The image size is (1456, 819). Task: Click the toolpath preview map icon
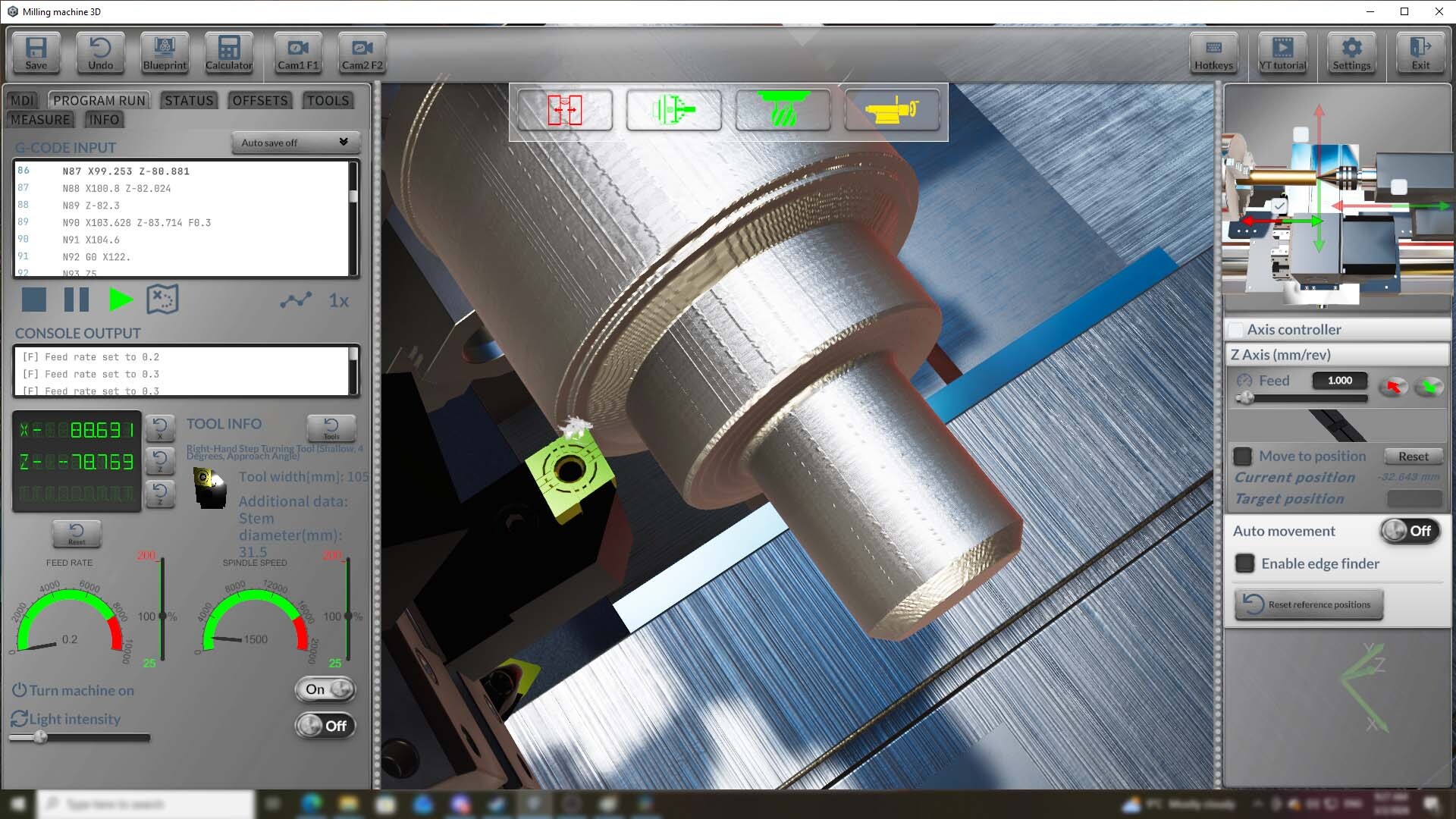[162, 300]
